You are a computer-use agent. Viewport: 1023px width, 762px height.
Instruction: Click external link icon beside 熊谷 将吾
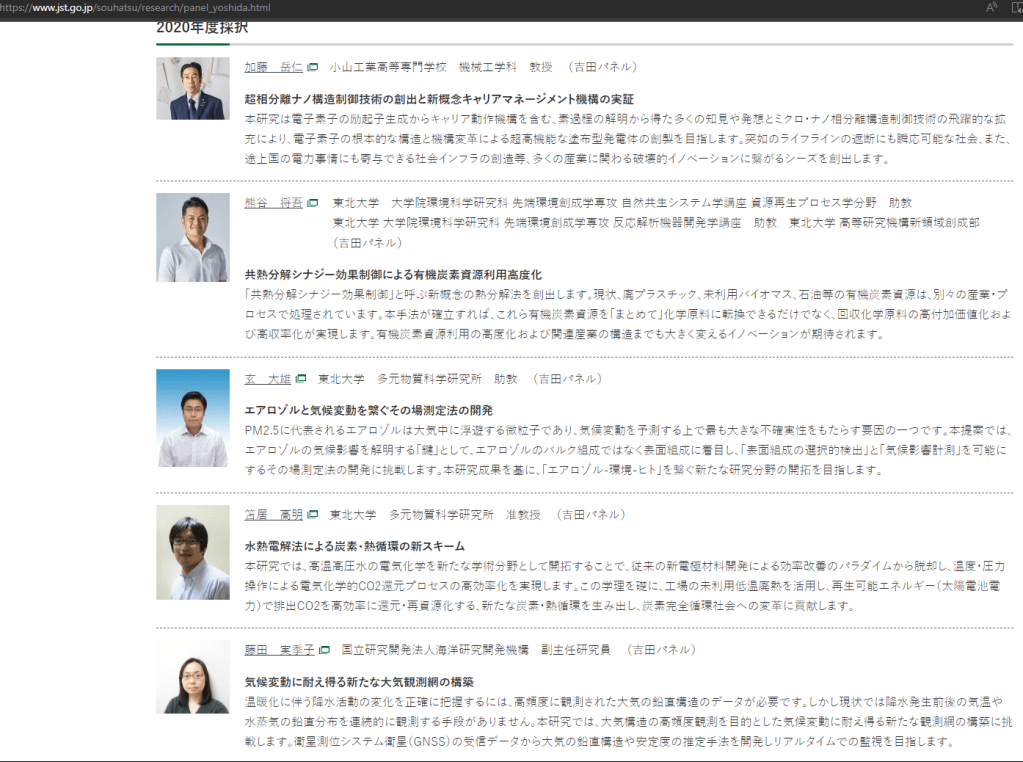point(312,203)
